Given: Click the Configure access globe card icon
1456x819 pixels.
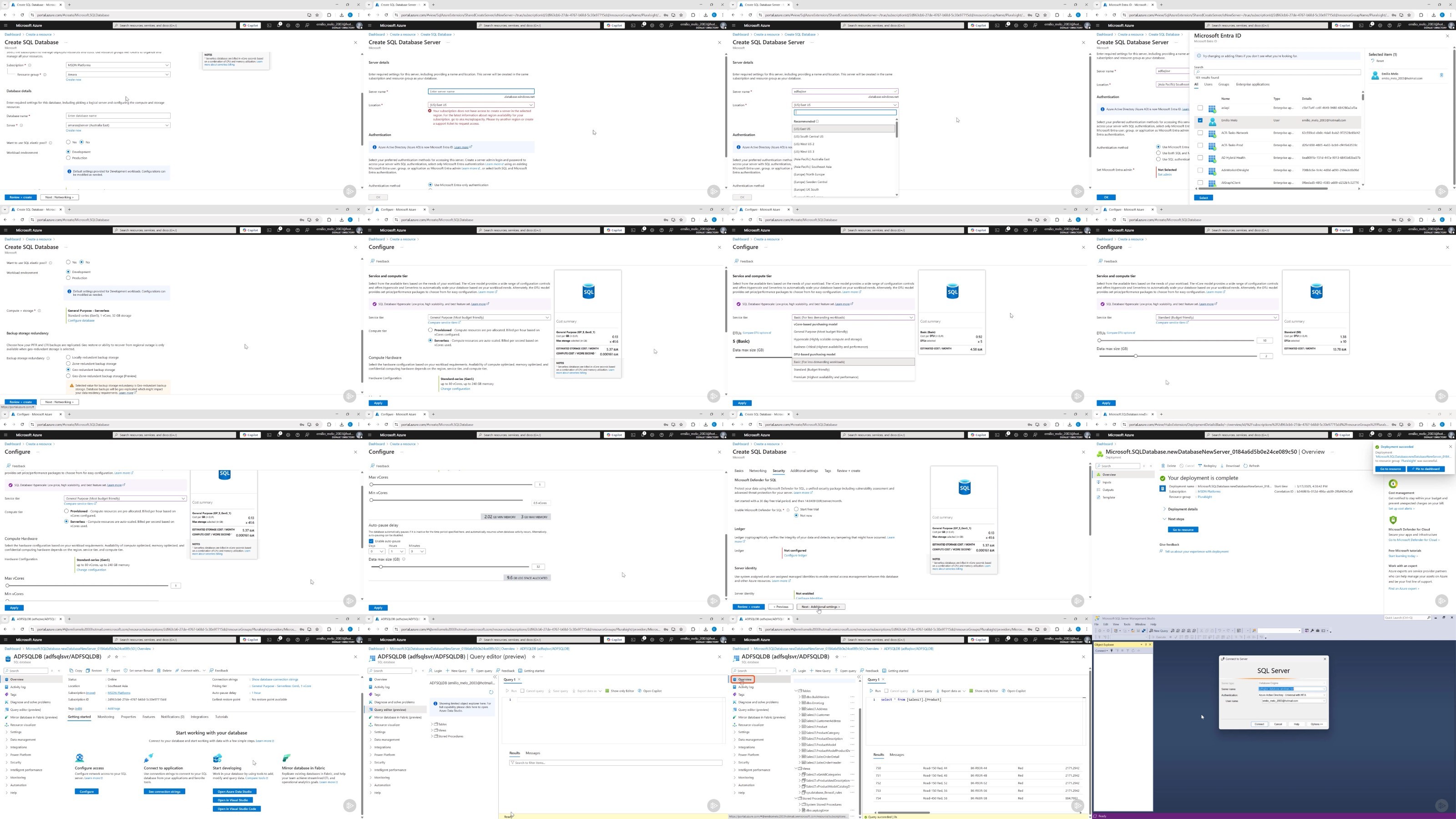Looking at the screenshot, I should pos(80,758).
